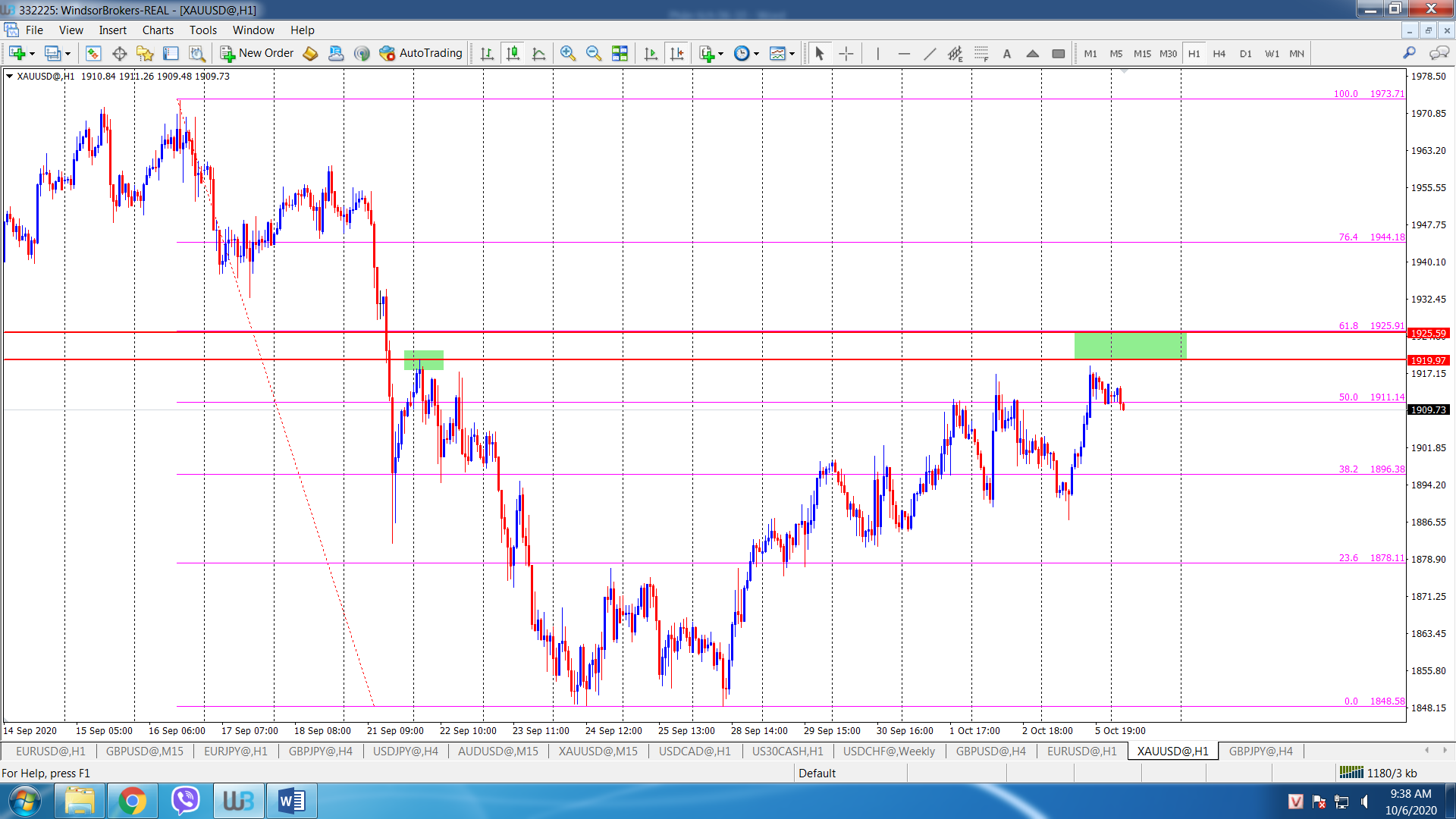Screen dimensions: 1456x819
Task: Click the cloud VPS hosting icon
Action: [336, 53]
